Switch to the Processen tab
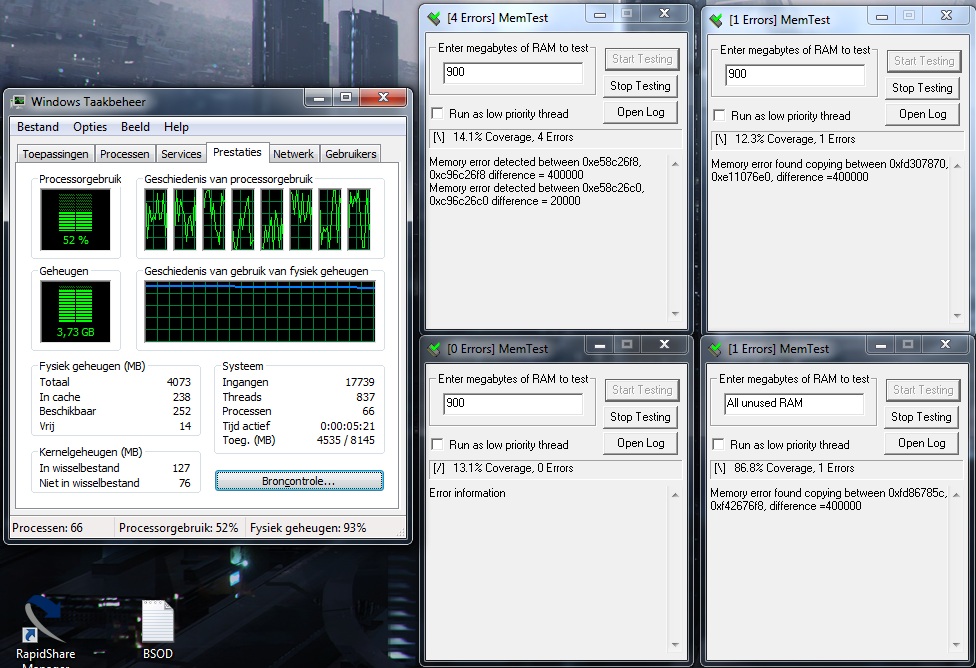976x668 pixels. [124, 154]
